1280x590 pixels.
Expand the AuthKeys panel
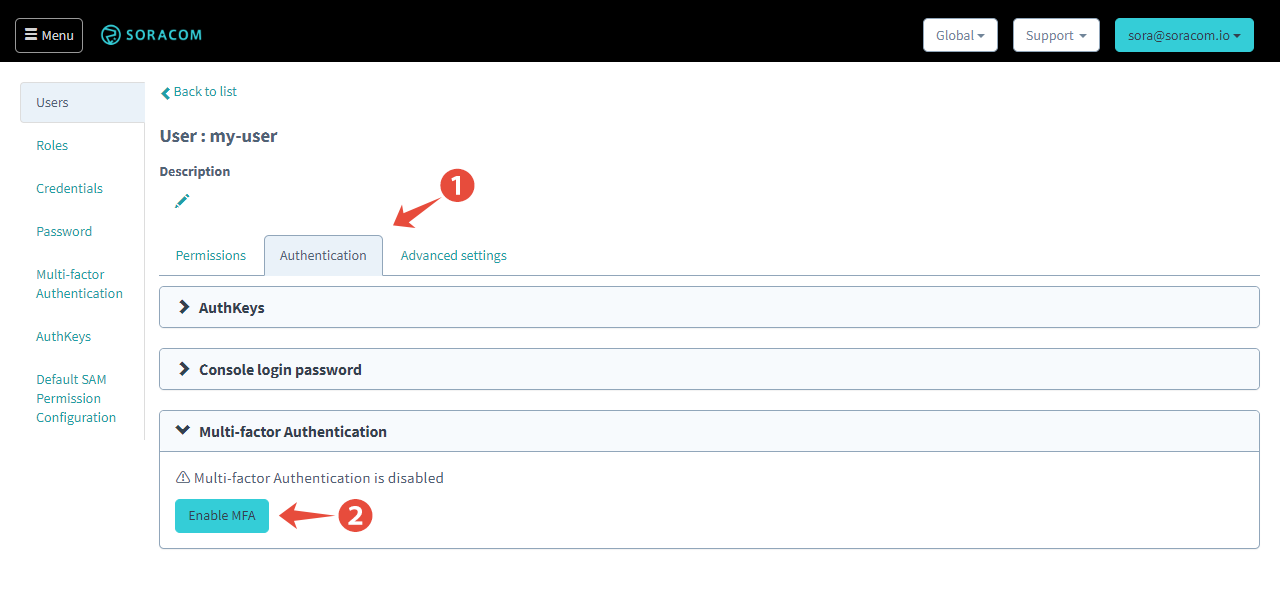click(x=709, y=307)
